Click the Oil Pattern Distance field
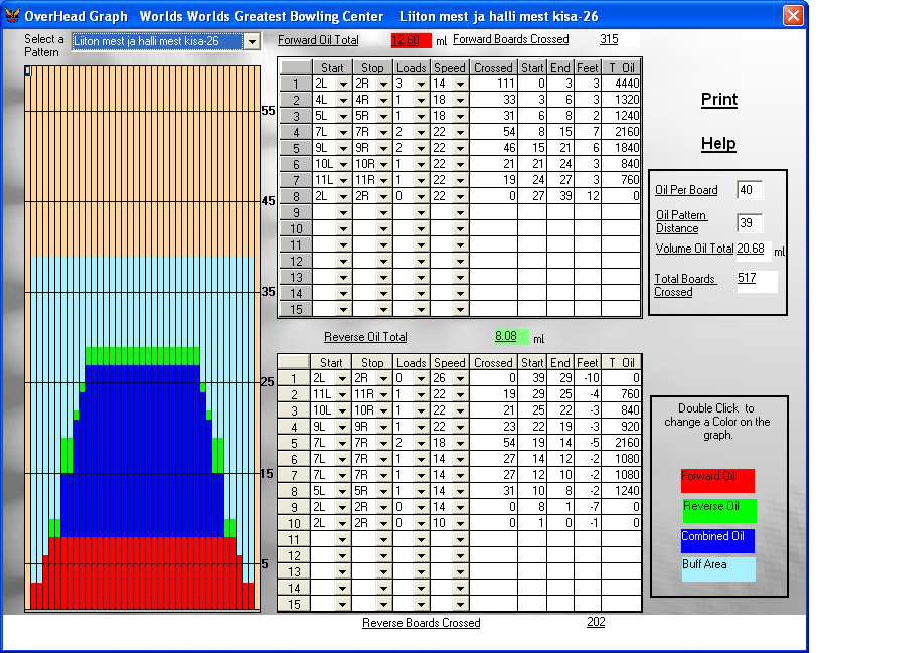Viewport: 924px width, 653px height. (x=749, y=223)
